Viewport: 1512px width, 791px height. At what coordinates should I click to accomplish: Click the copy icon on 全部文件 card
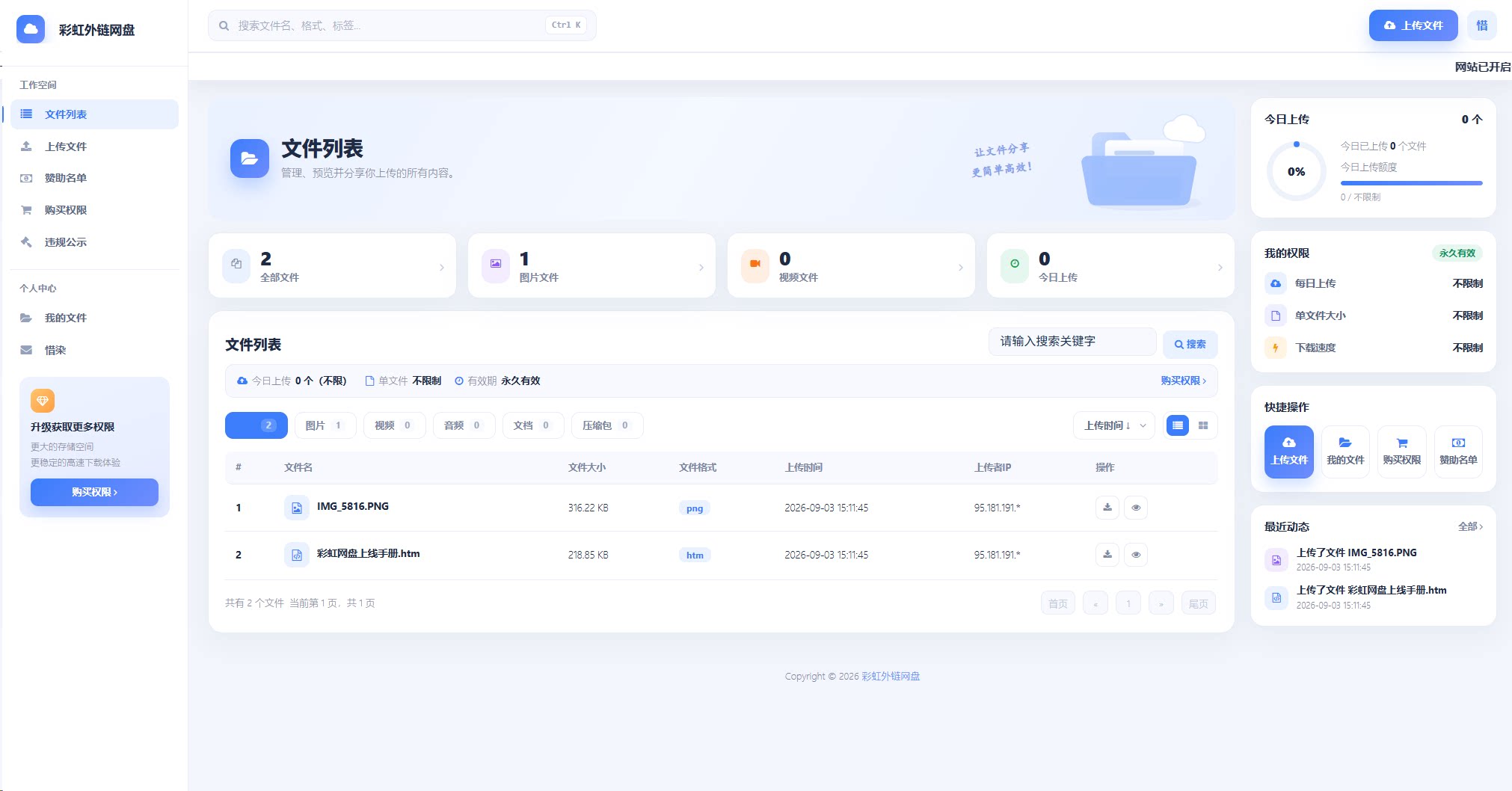[236, 265]
